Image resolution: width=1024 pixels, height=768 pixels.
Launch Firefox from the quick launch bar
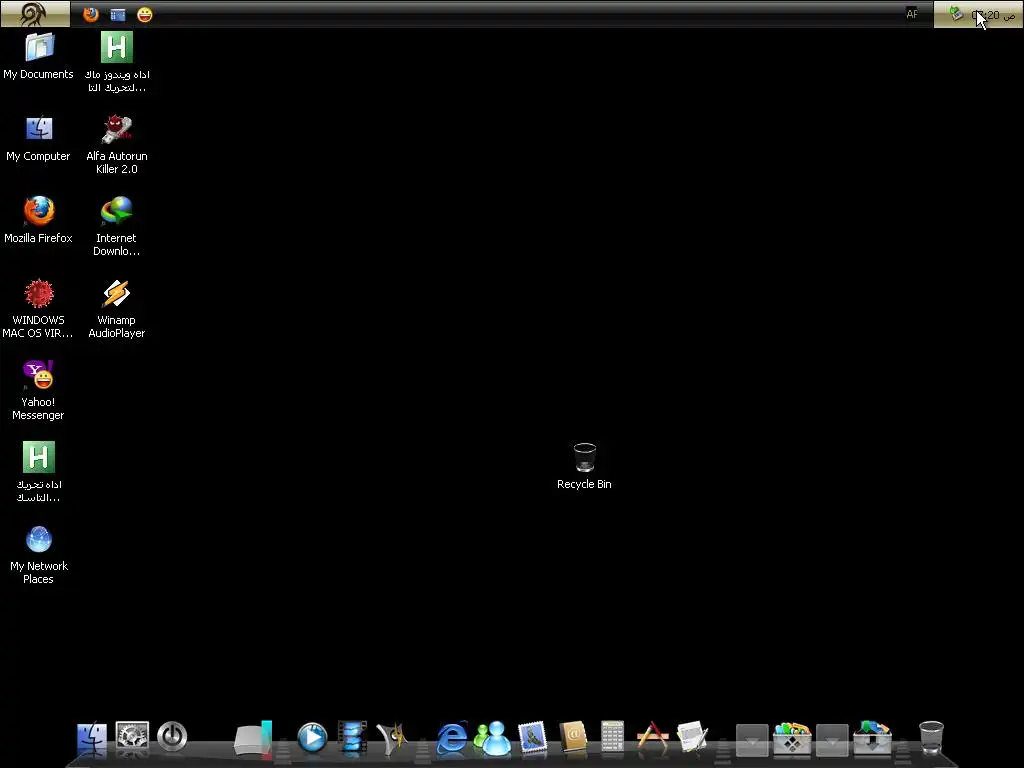(x=91, y=14)
